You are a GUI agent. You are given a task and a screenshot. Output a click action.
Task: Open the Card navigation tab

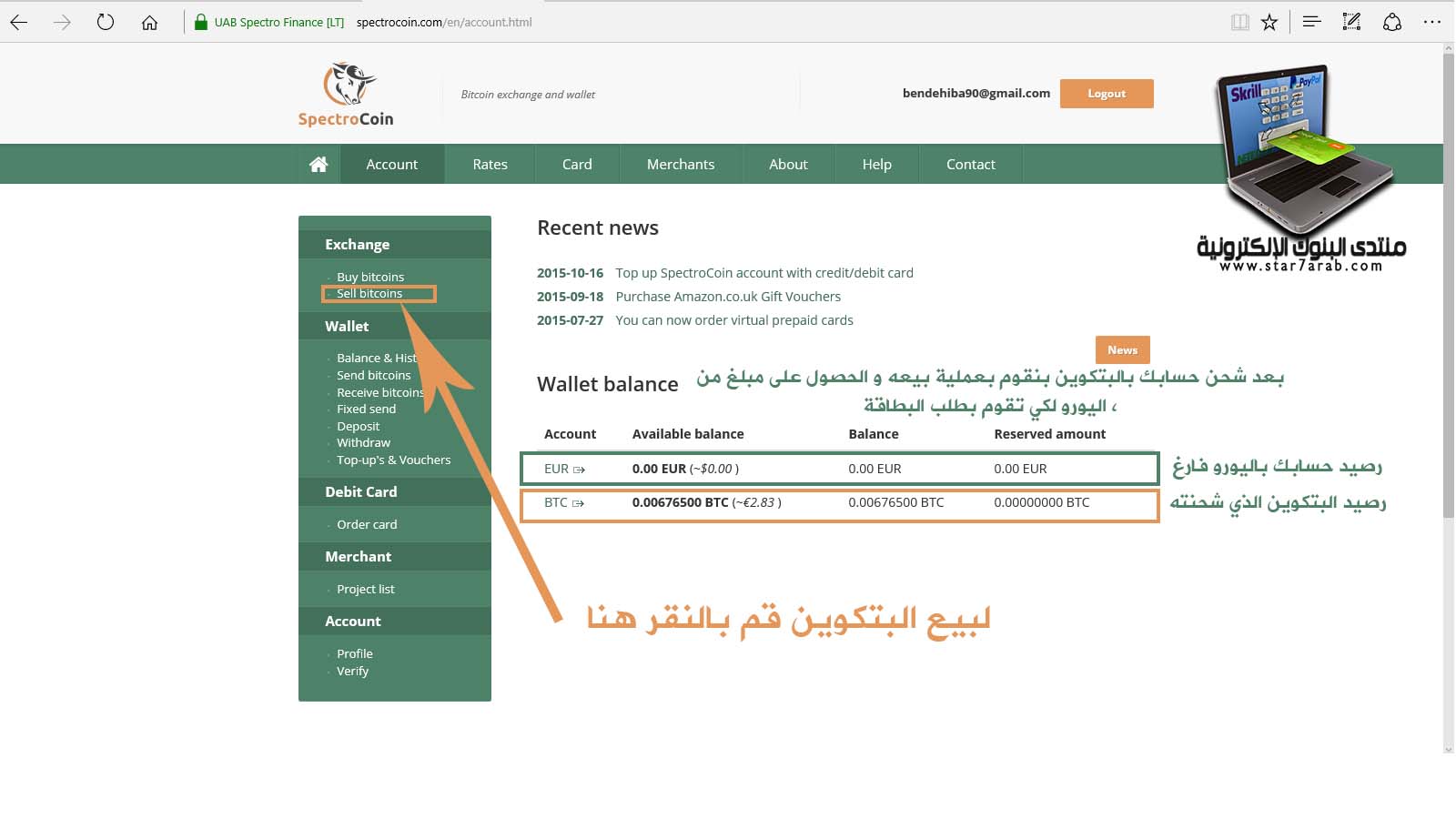(577, 164)
